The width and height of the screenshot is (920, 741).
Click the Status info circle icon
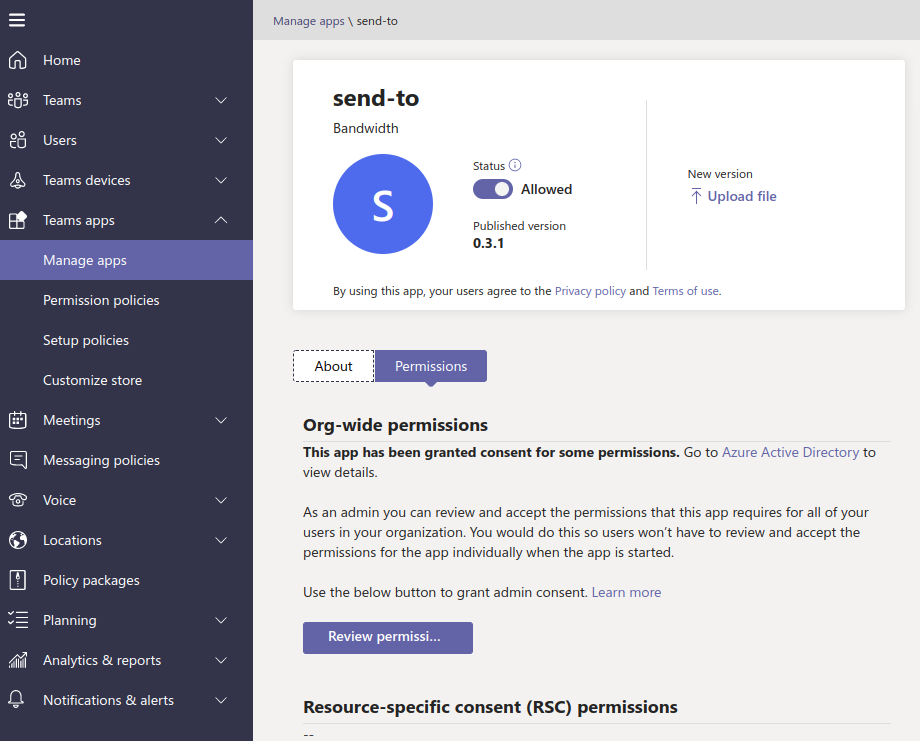pyautogui.click(x=515, y=165)
